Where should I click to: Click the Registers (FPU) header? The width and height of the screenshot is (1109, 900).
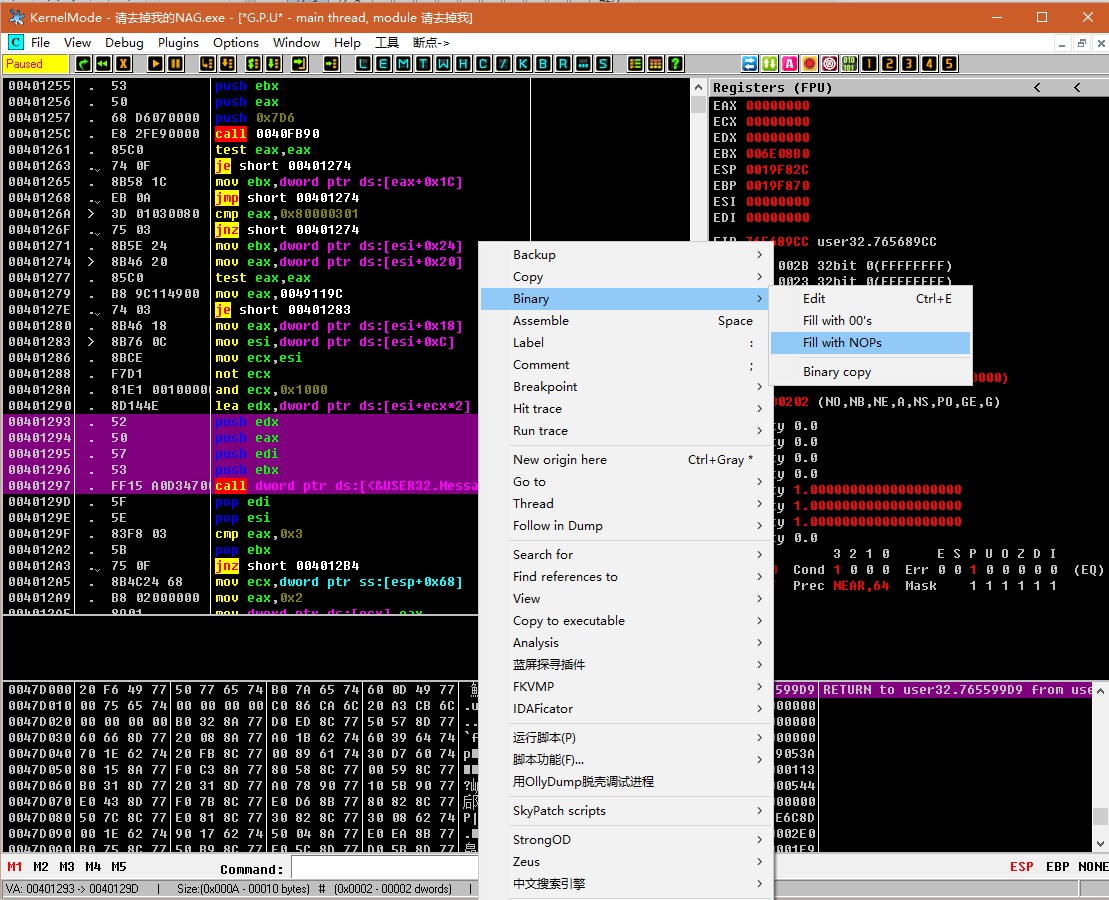point(772,88)
